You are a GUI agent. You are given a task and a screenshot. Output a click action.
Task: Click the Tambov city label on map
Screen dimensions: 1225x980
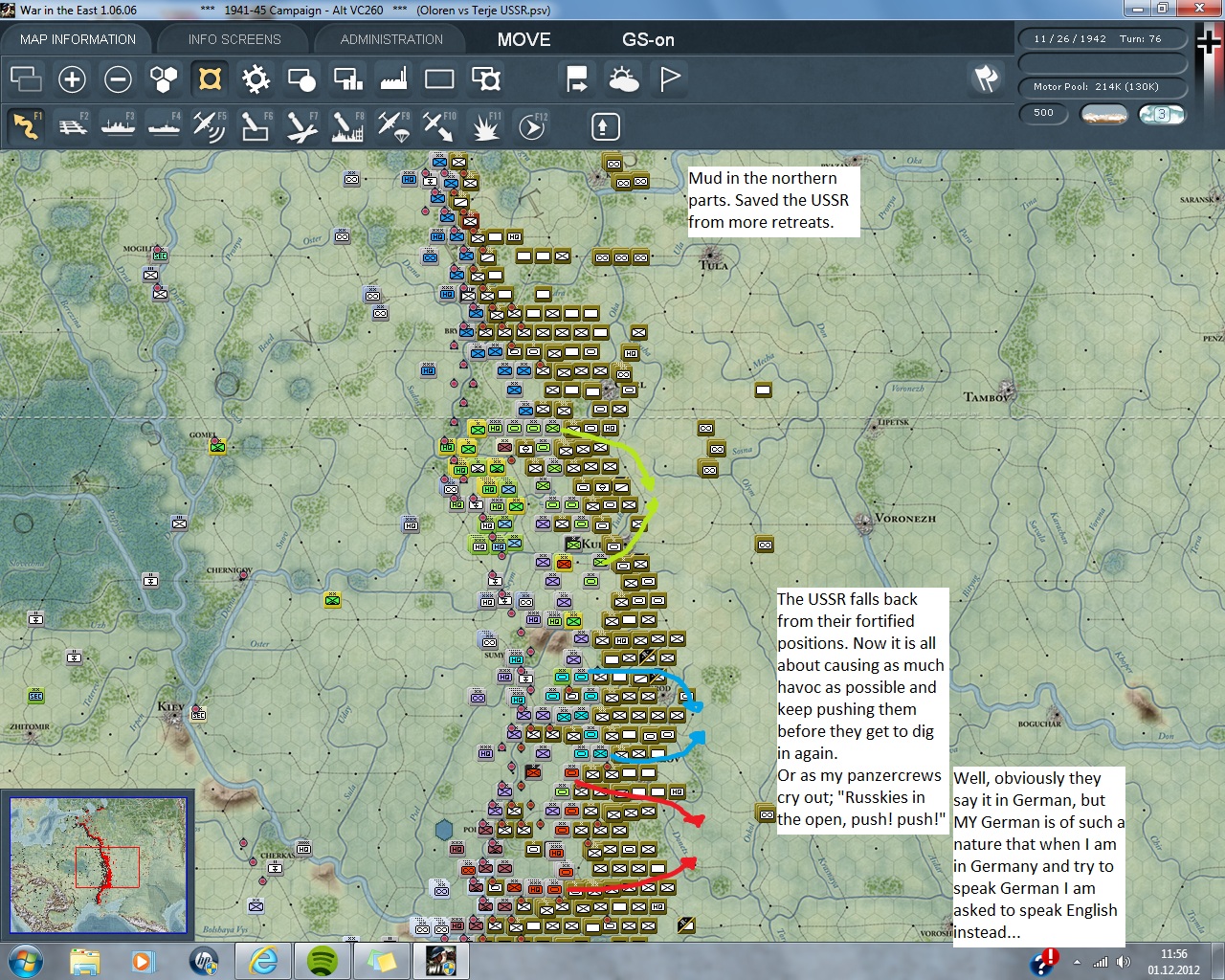(987, 397)
